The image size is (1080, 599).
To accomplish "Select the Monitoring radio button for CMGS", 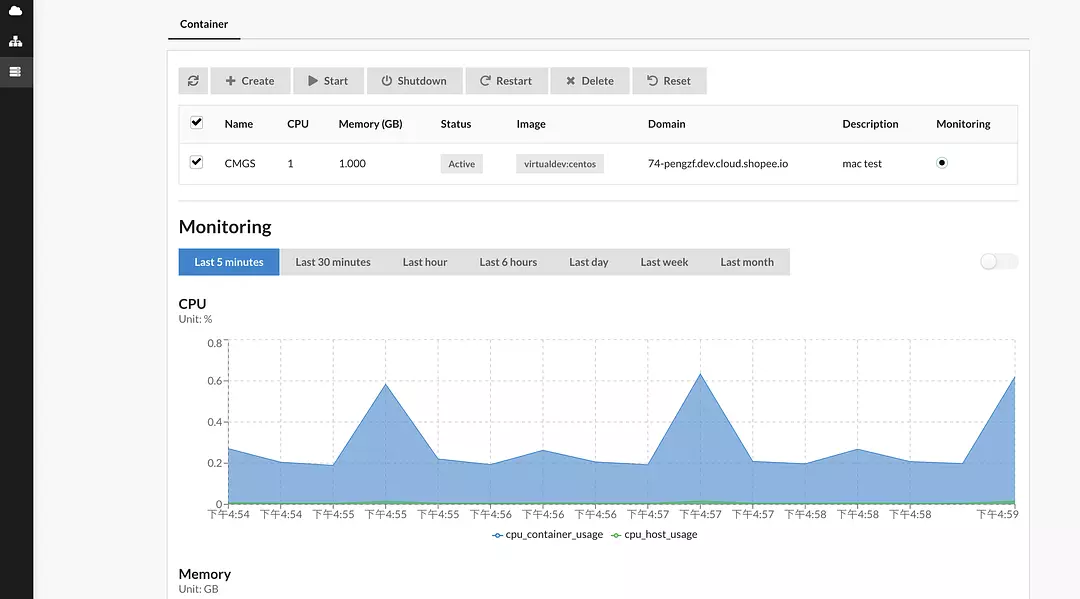I will (942, 163).
